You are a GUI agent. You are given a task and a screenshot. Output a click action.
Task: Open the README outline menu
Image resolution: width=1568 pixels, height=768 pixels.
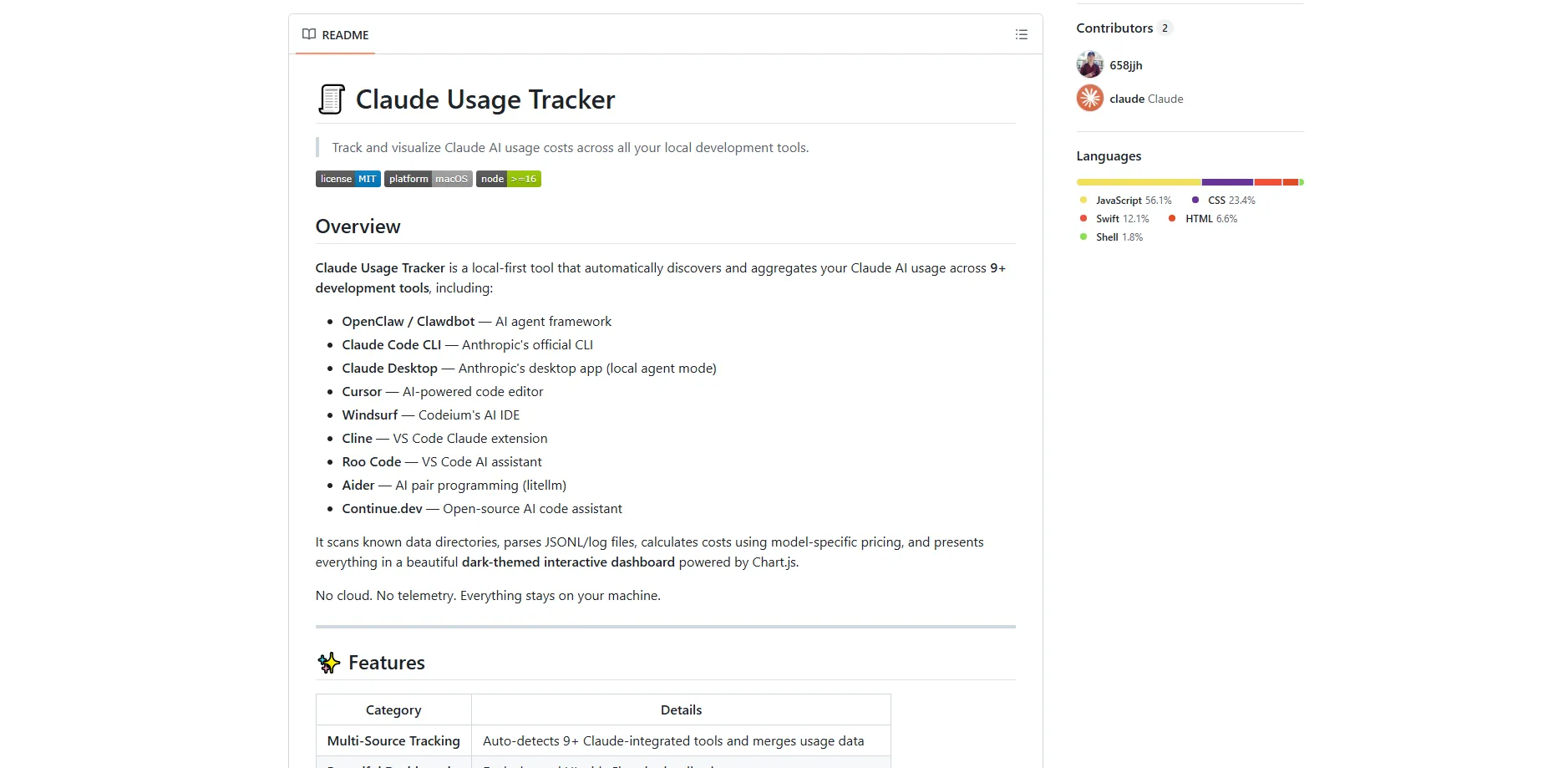(1021, 34)
